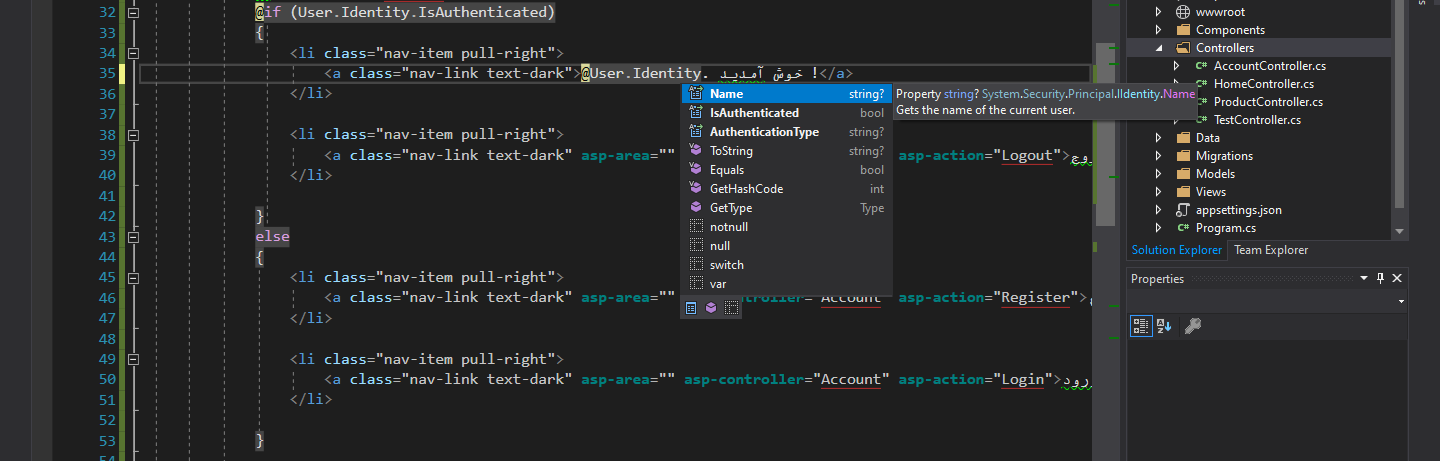Select IsAuthenticated from the IntelliSense list
Screen dimensions: 1440x461
click(754, 113)
